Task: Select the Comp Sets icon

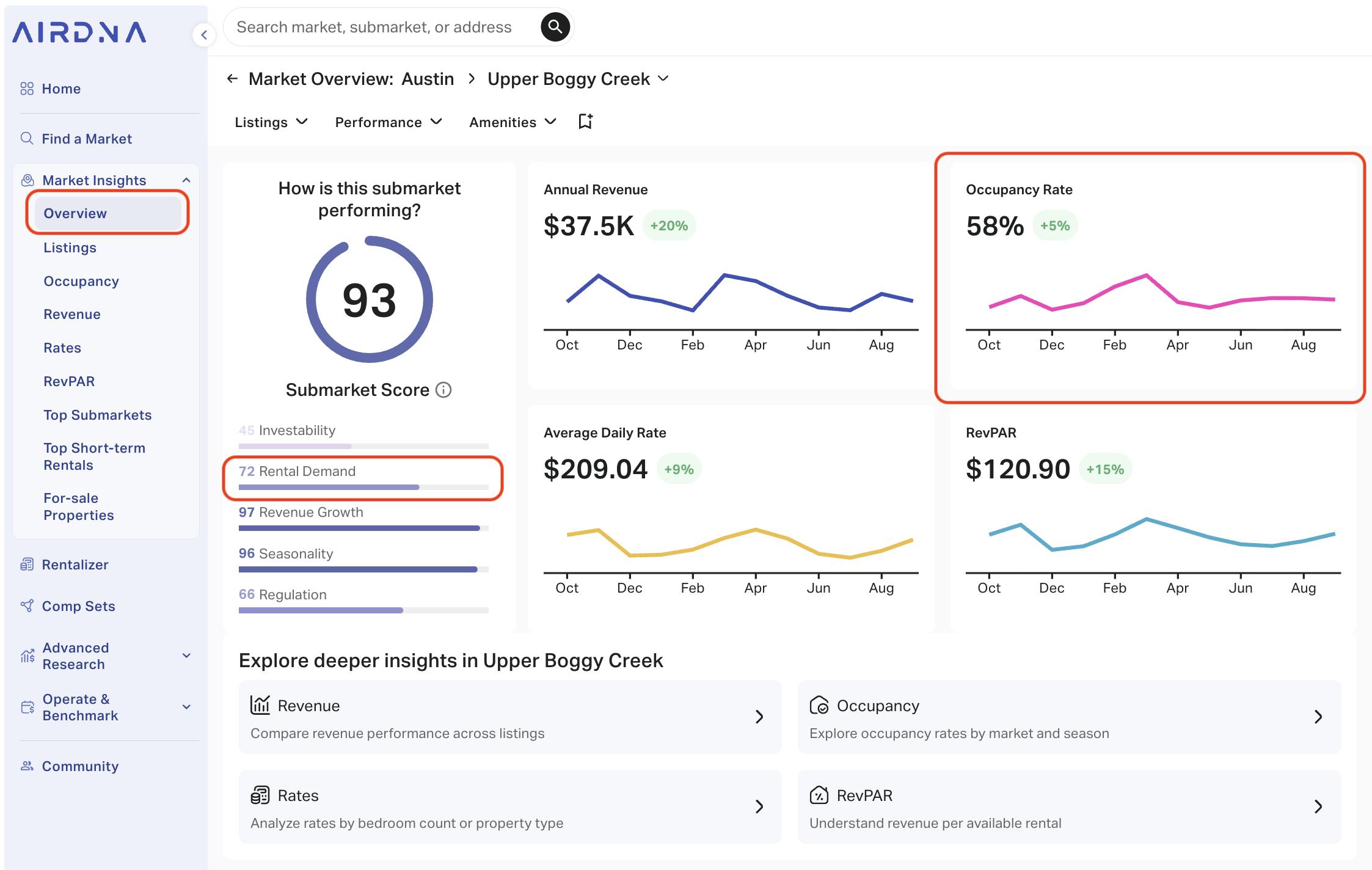Action: 27,606
